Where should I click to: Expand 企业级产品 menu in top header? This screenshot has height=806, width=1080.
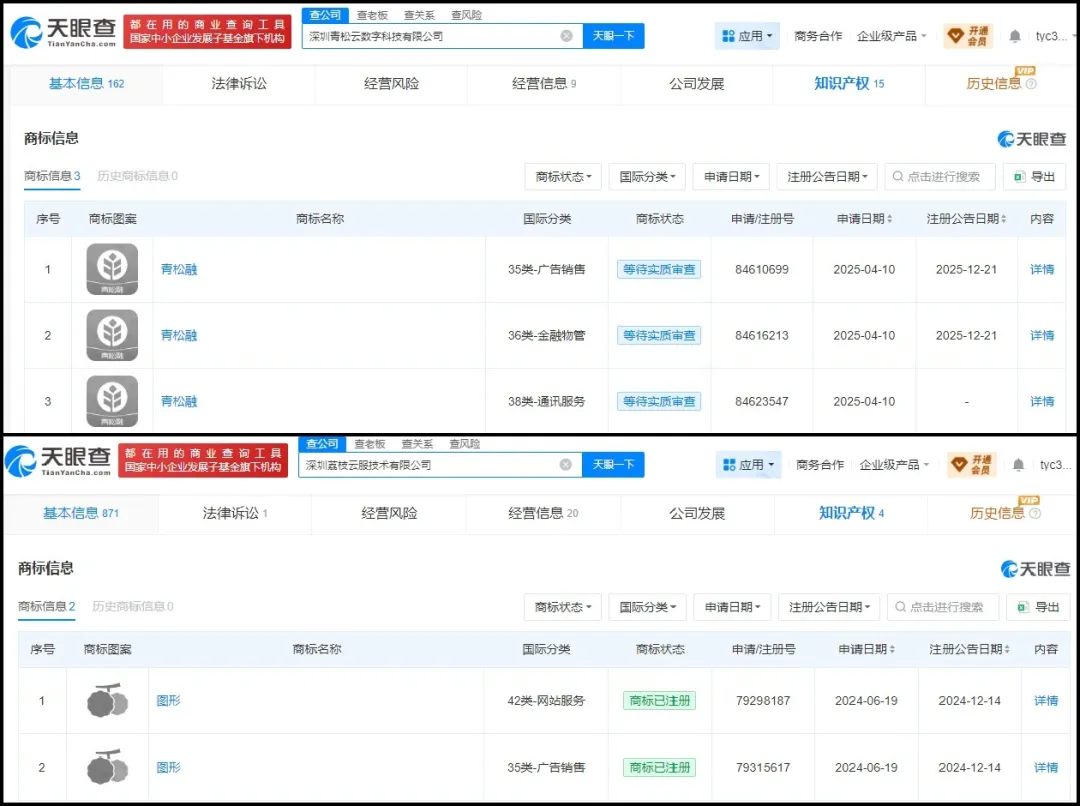tap(892, 36)
